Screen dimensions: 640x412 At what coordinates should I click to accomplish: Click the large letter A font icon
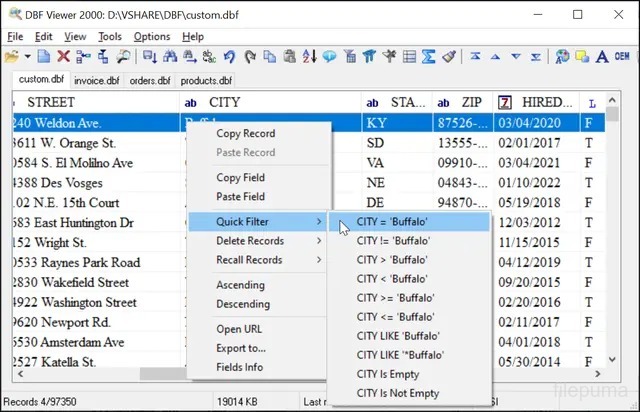(602, 57)
